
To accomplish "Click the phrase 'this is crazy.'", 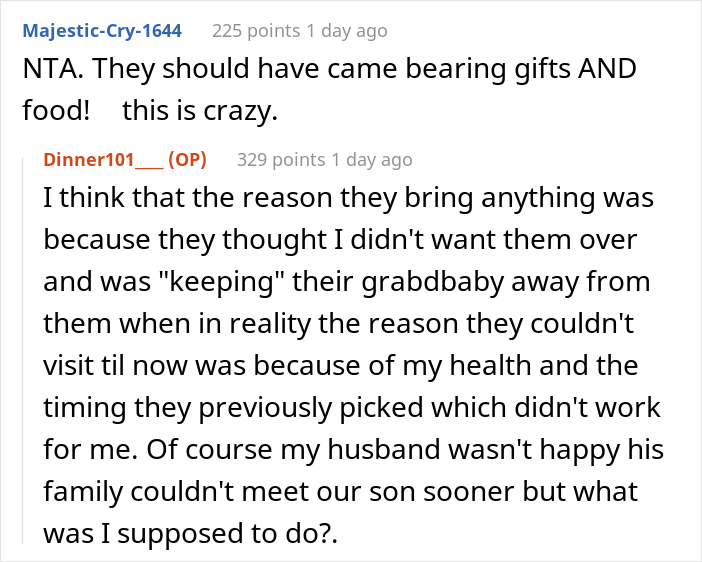I will click(200, 111).
